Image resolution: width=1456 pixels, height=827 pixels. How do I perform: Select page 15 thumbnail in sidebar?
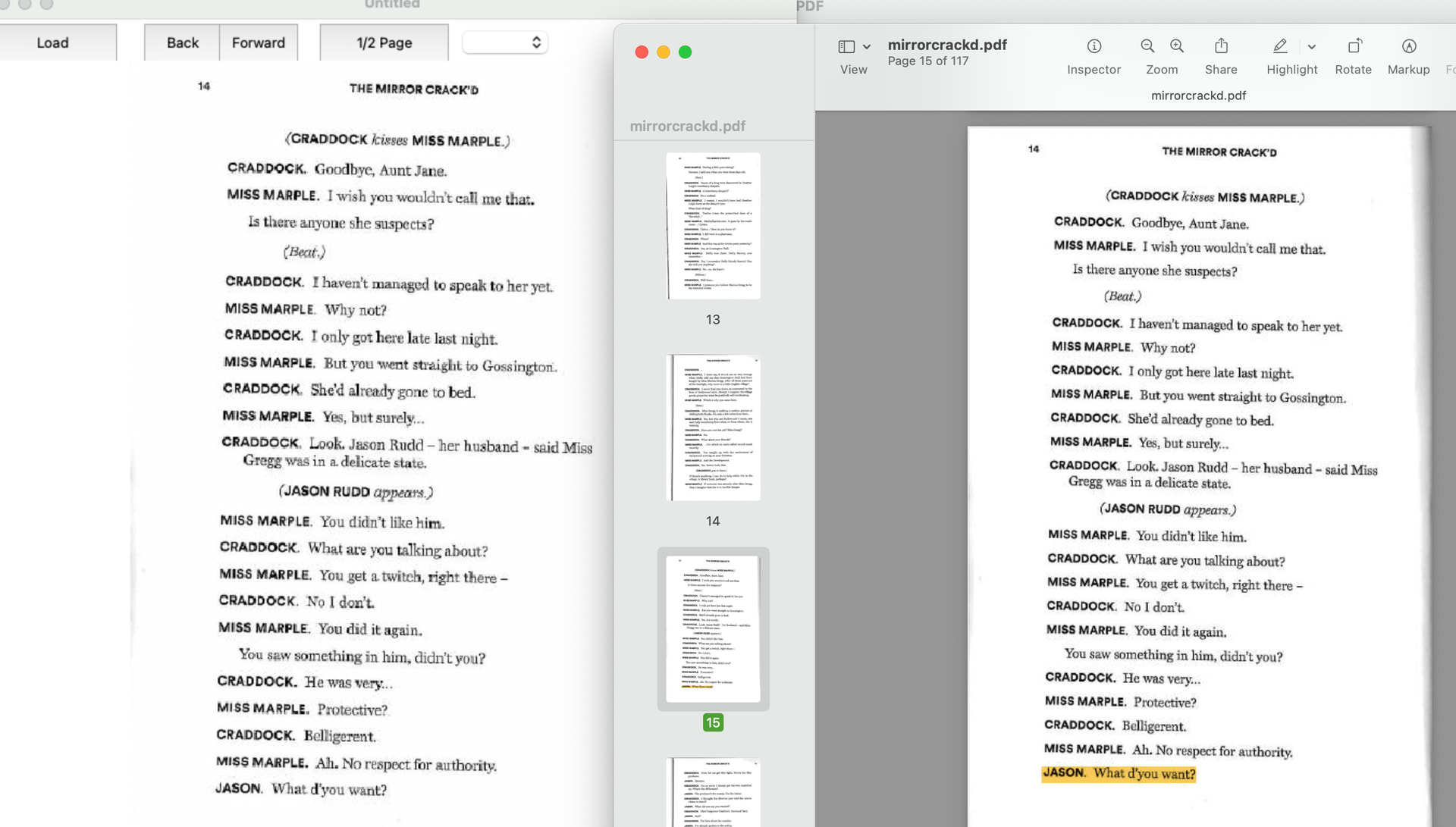713,629
